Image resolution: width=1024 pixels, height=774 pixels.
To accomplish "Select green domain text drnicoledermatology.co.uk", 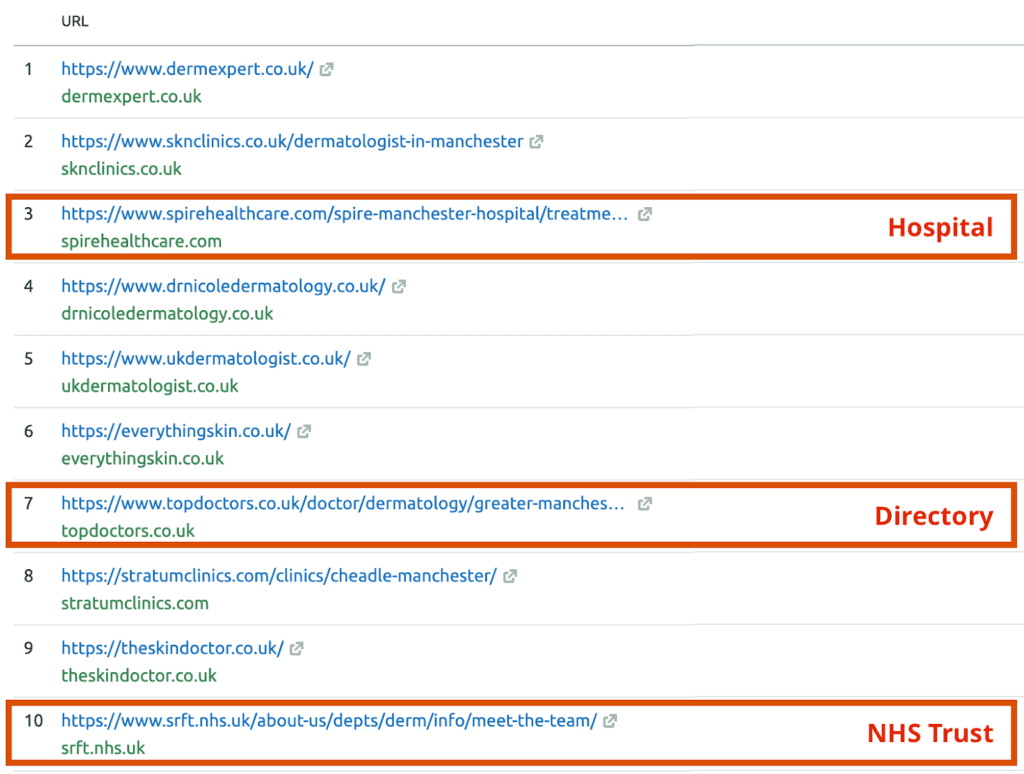I will (167, 314).
